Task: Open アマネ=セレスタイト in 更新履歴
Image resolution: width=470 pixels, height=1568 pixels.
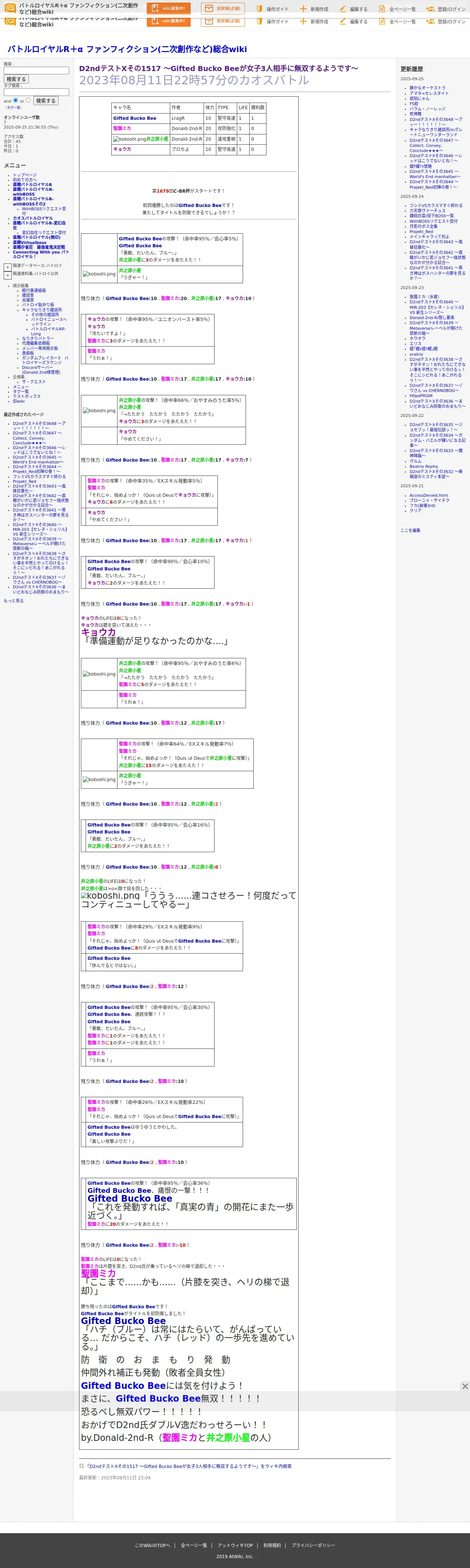Action: pos(429,93)
